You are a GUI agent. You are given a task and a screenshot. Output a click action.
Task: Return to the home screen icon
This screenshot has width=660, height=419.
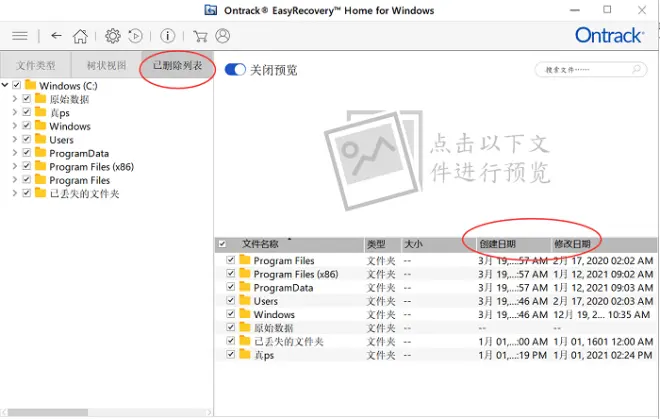[x=80, y=36]
